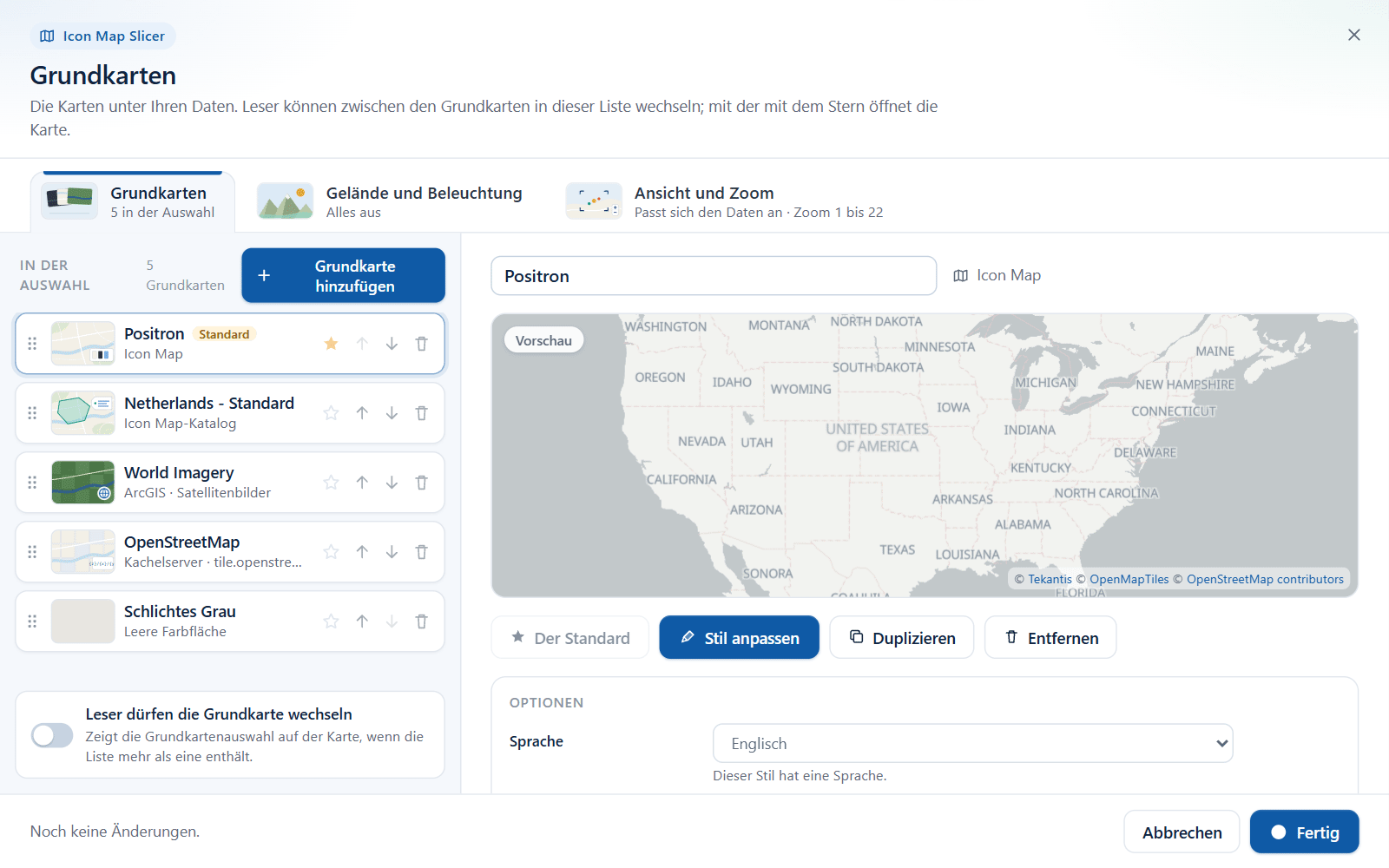This screenshot has width=1389, height=868.
Task: Click the OpenMapTiles attribution link
Action: pos(1129,580)
